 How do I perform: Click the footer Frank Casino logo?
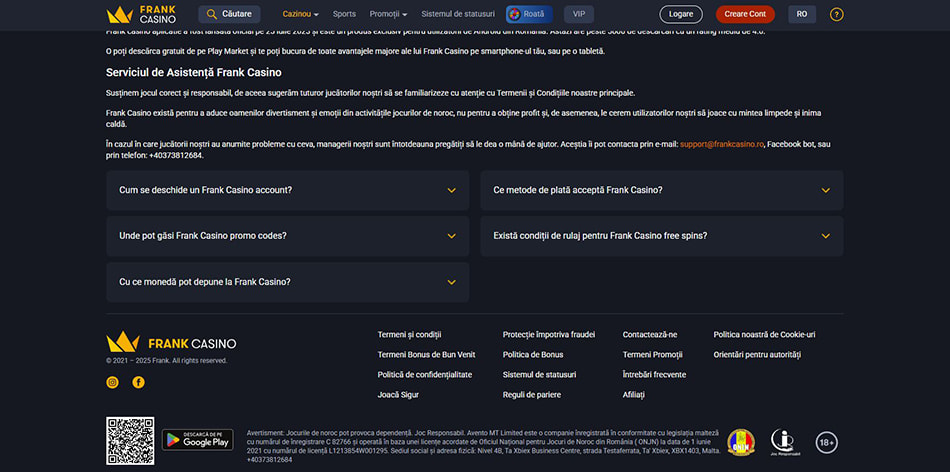[171, 342]
